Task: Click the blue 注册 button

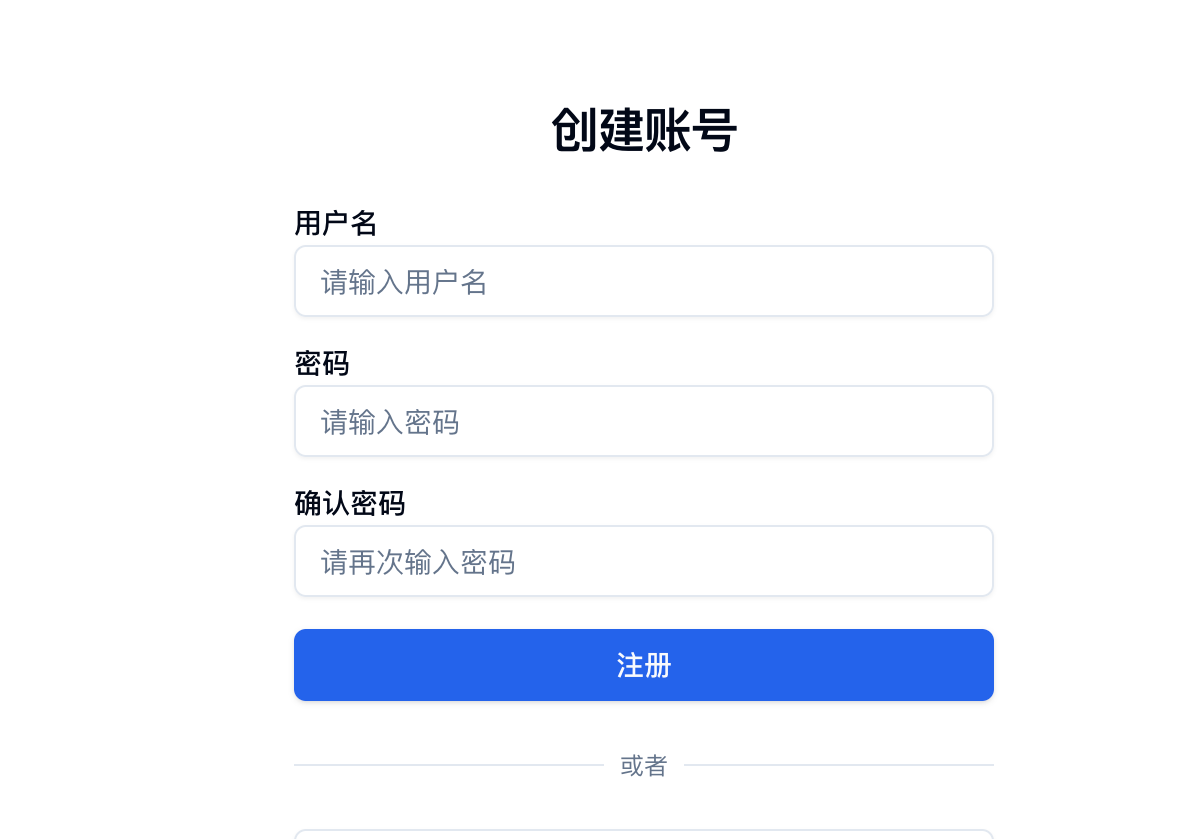Action: [x=644, y=665]
